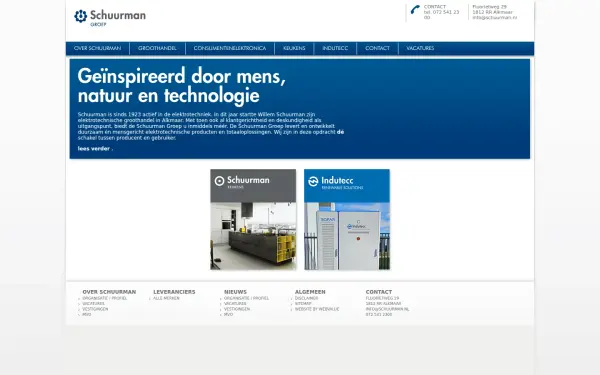The width and height of the screenshot is (600, 375).
Task: Open 'Organisatie / Profiel' under footer Over Schuurman
Action: click(x=104, y=298)
